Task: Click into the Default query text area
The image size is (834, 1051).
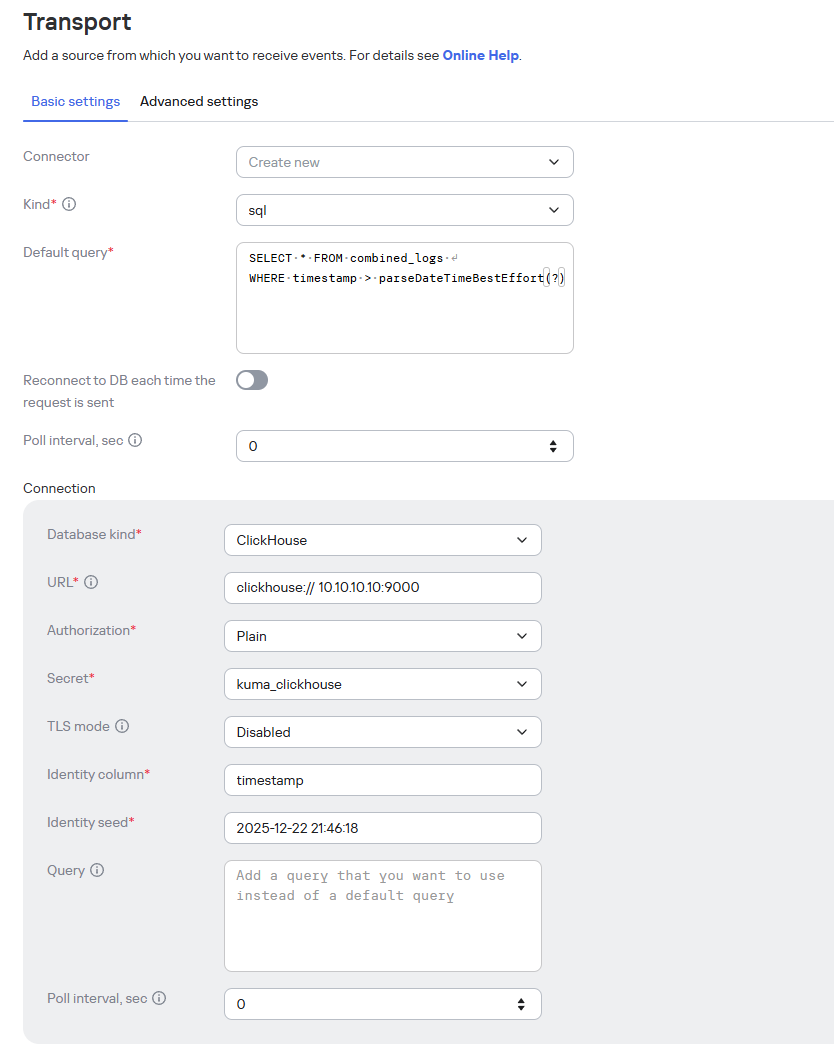Action: [x=404, y=310]
